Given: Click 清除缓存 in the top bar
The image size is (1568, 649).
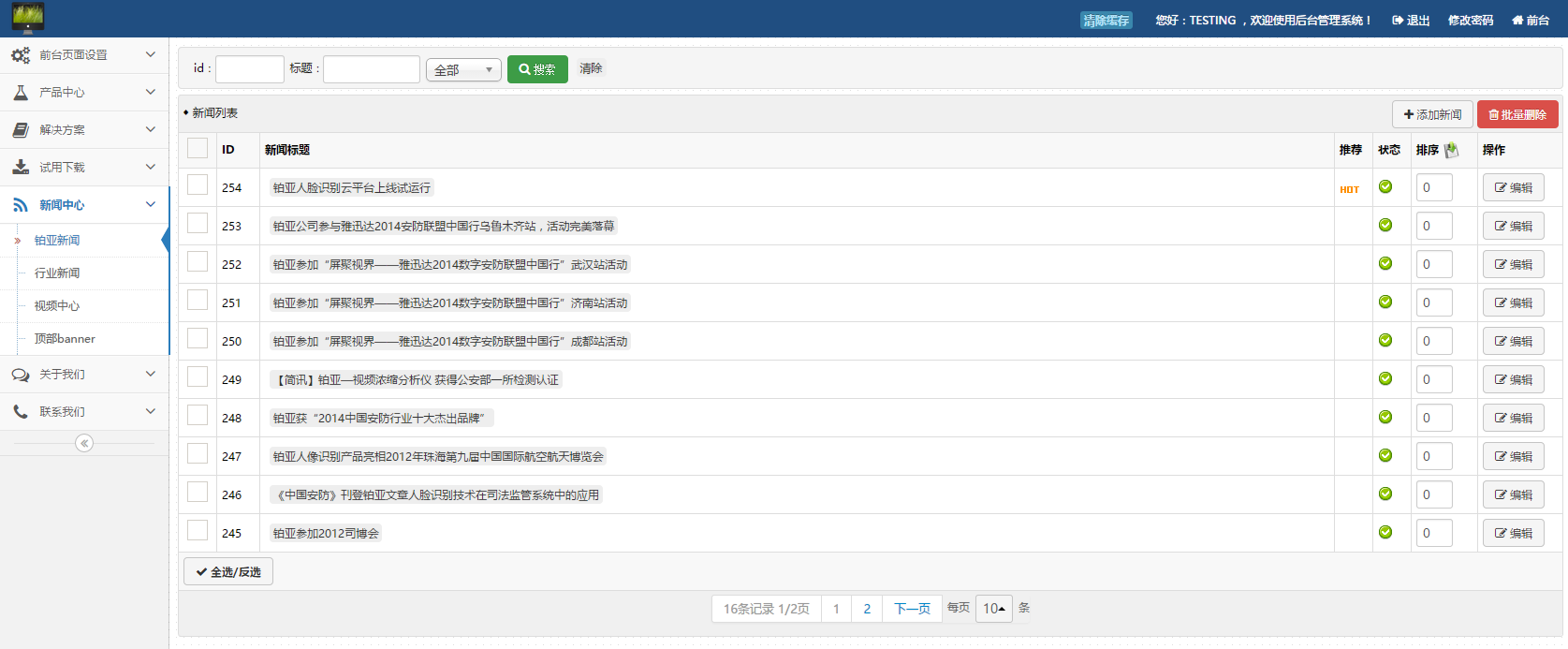Looking at the screenshot, I should [x=1106, y=21].
